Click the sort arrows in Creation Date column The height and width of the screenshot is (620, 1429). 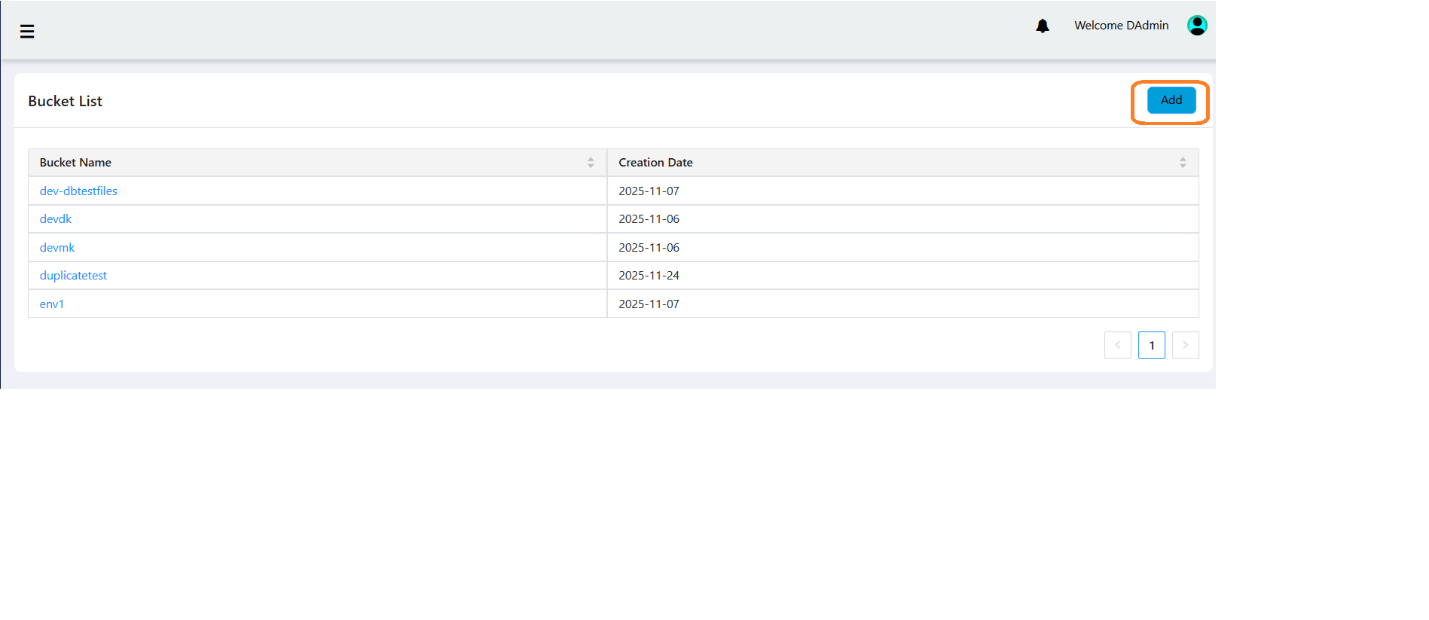[1183, 163]
